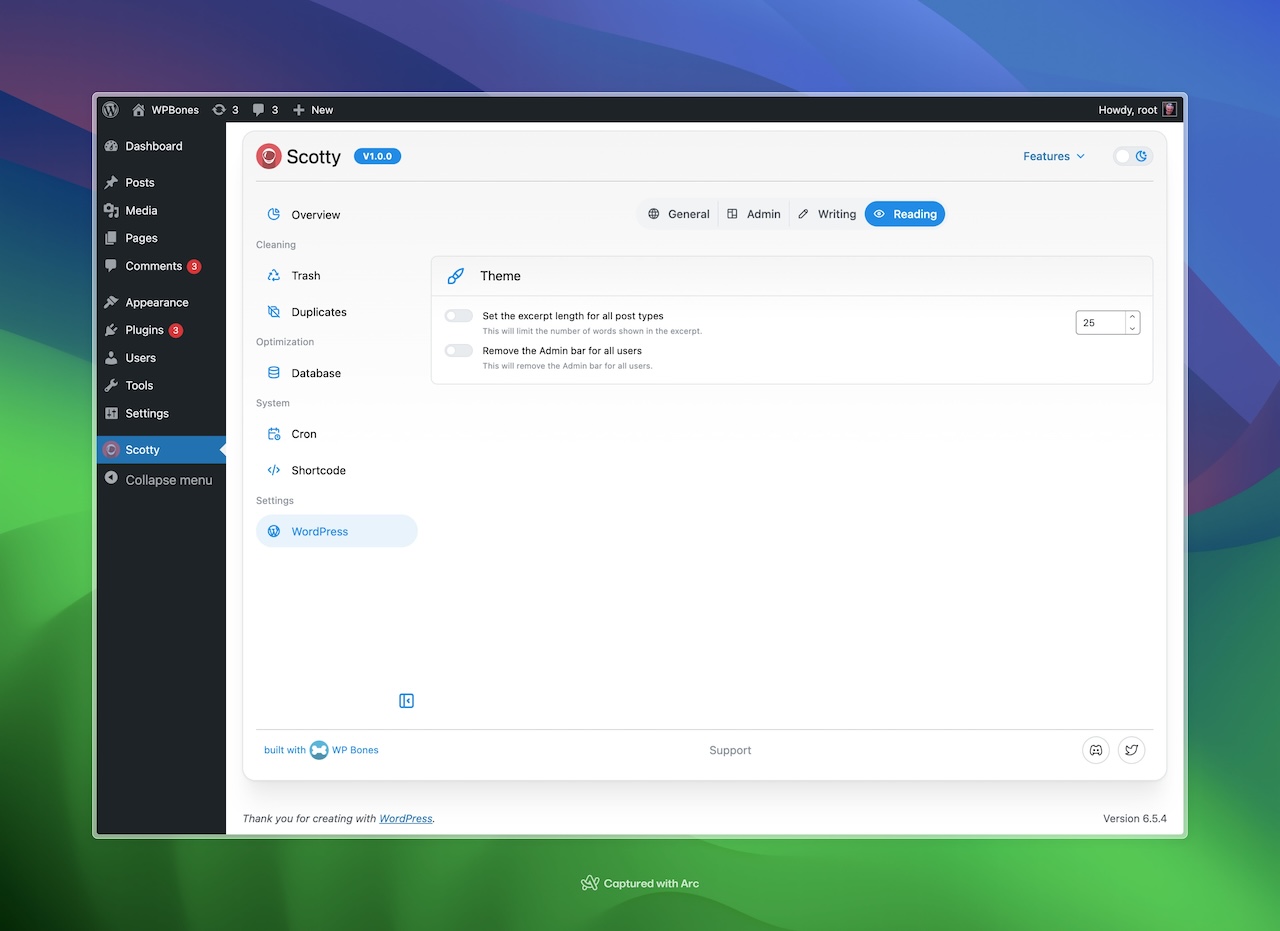Click the "Cleaning" section heading

(276, 245)
